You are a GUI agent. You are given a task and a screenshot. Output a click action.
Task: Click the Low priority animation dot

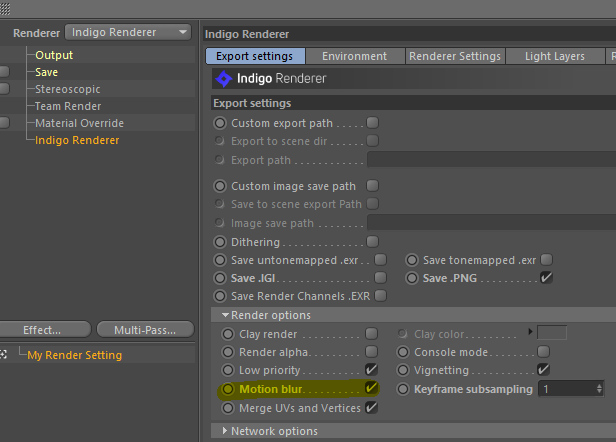point(228,370)
